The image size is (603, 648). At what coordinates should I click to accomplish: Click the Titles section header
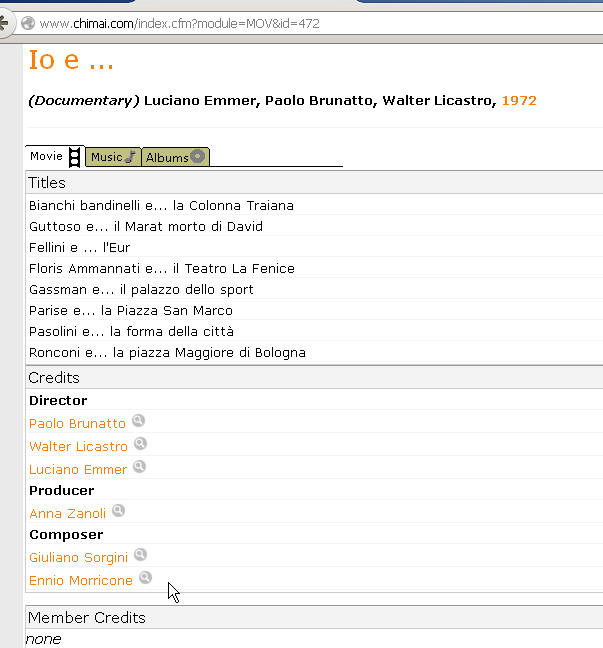click(x=314, y=183)
